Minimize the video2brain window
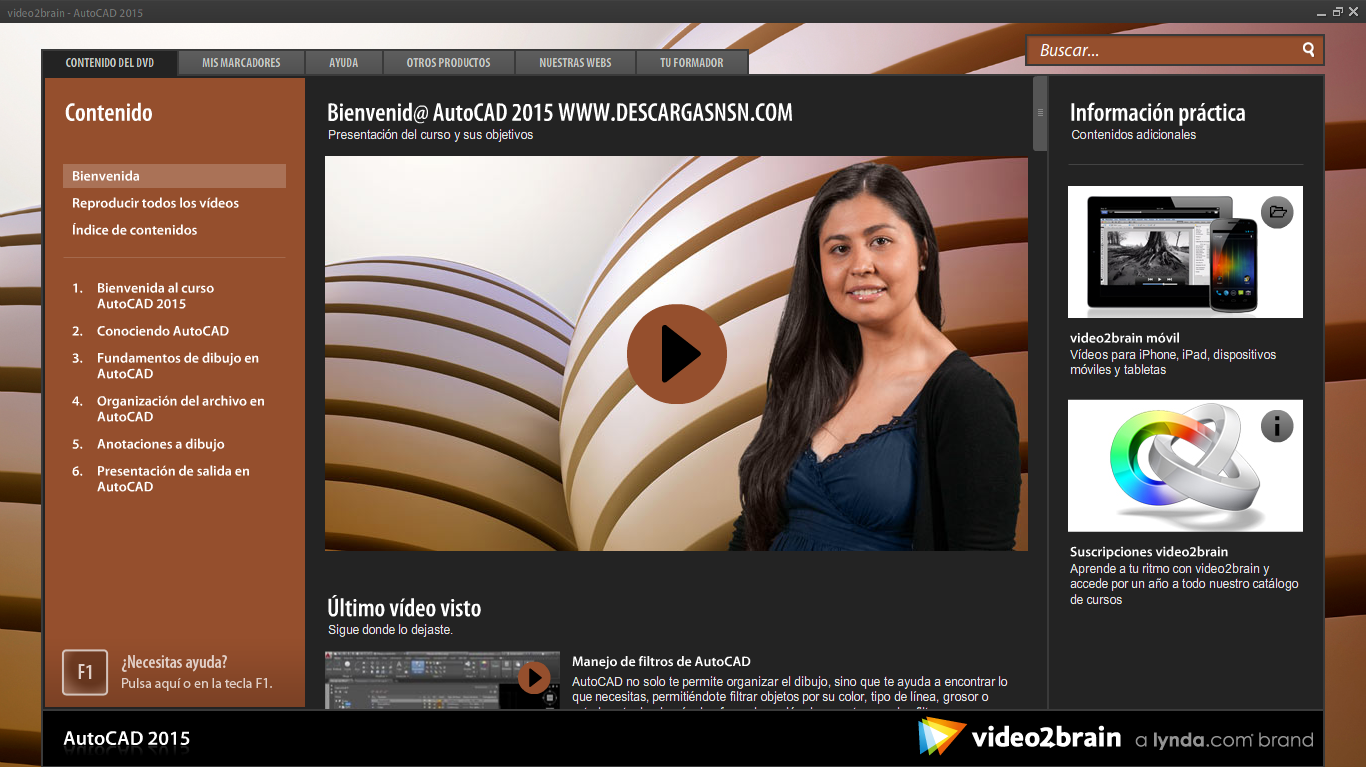Screen dimensions: 1366x767 tap(1322, 11)
